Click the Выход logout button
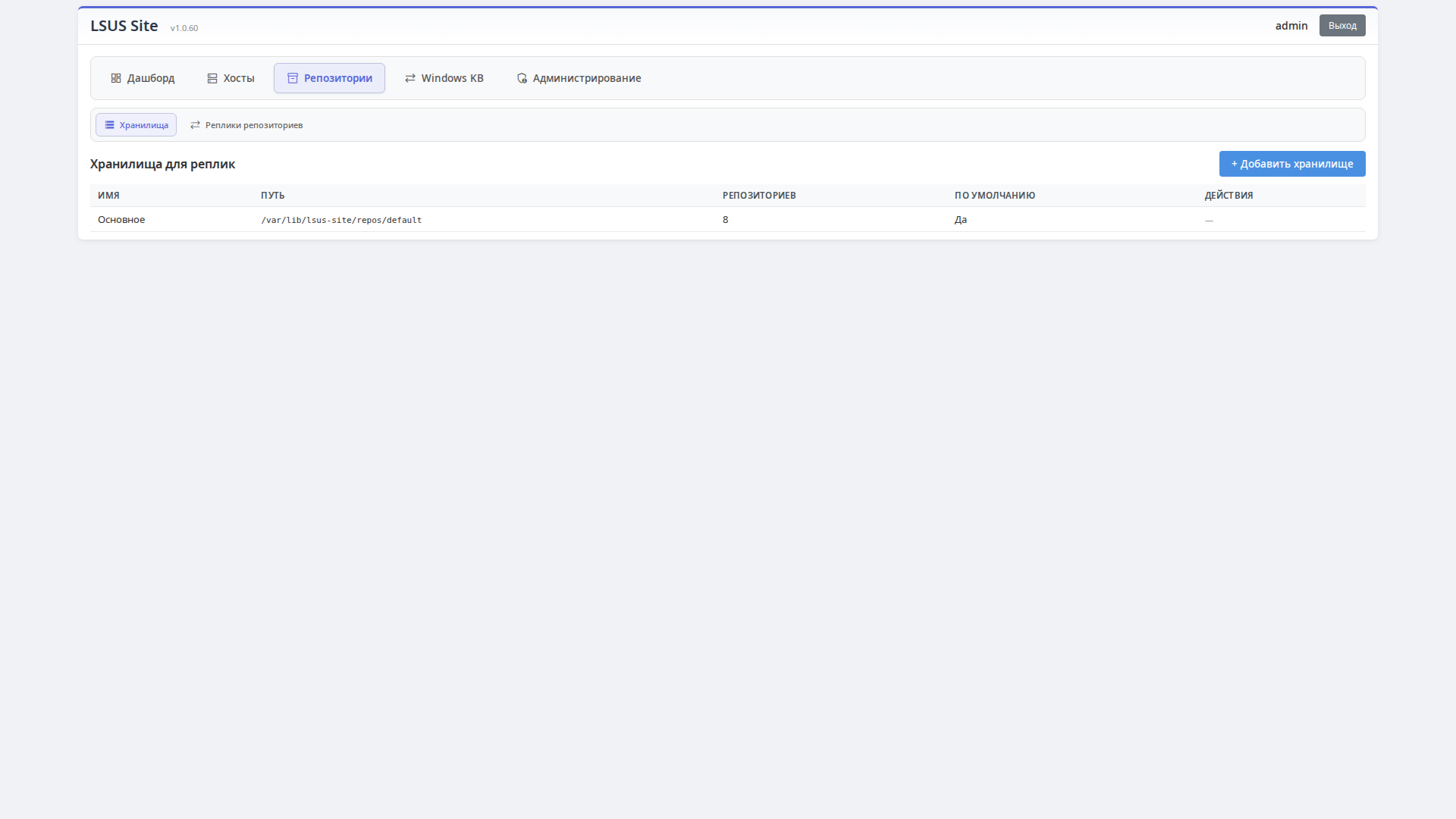The width and height of the screenshot is (1456, 819). pos(1342,26)
